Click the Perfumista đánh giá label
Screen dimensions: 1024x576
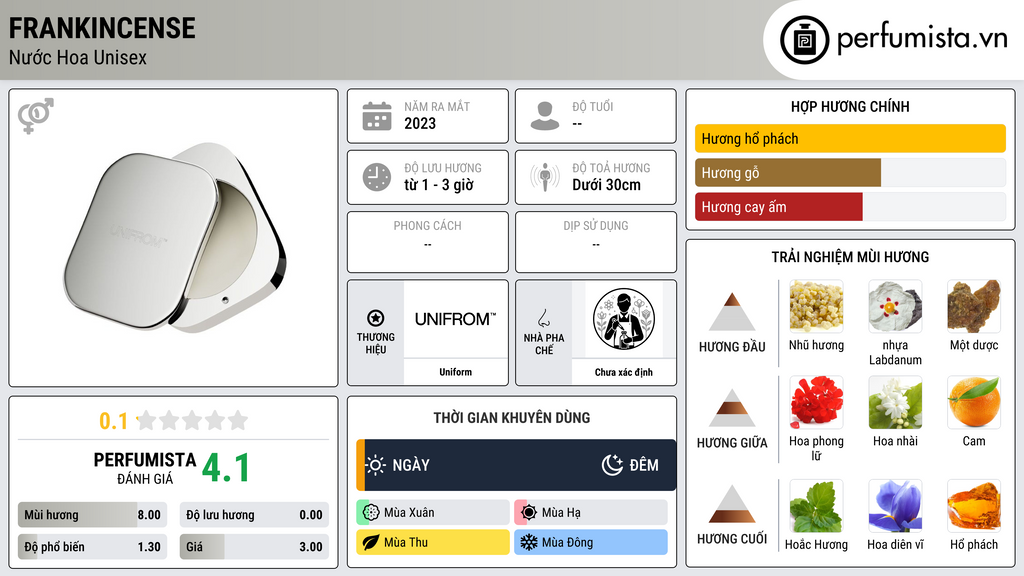pyautogui.click(x=145, y=468)
